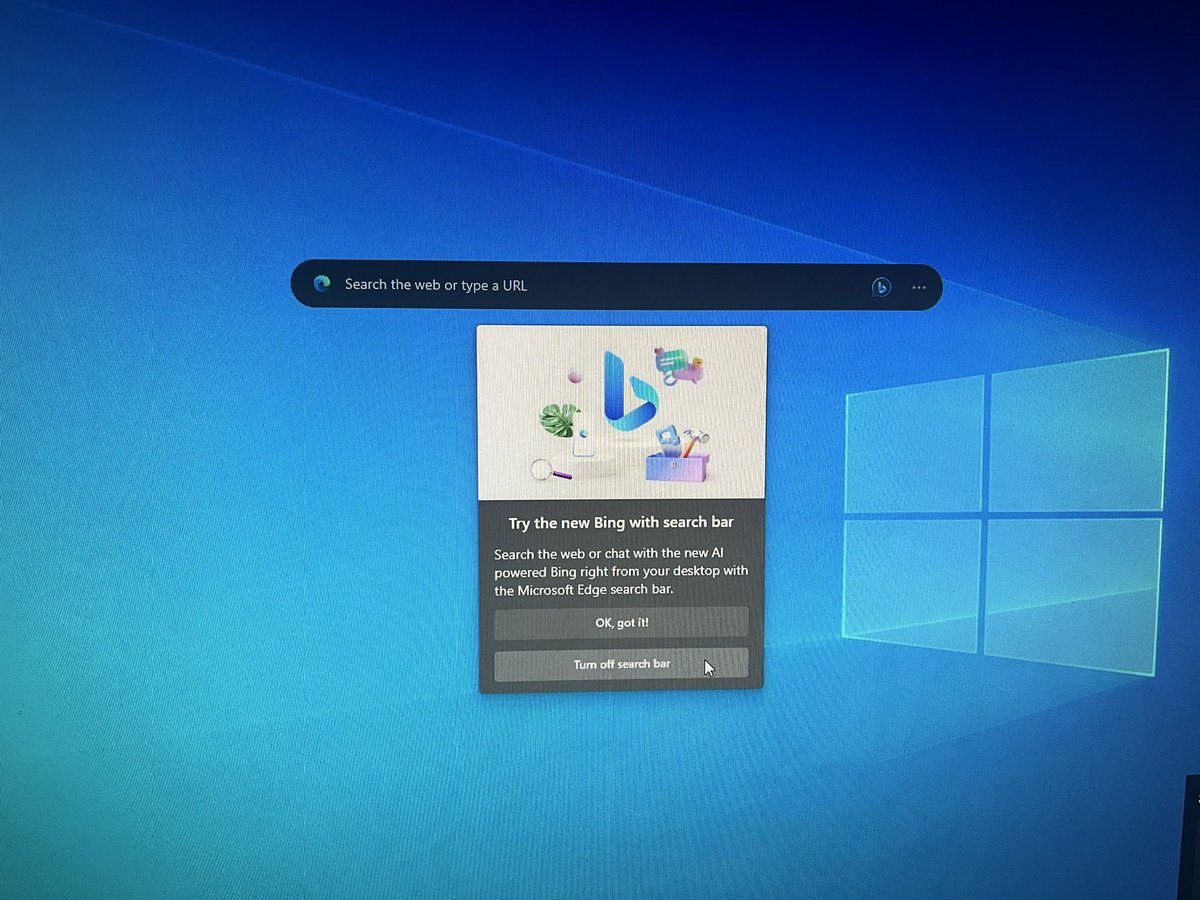The height and width of the screenshot is (900, 1200).
Task: Click 'Turn off search bar' button
Action: click(621, 664)
